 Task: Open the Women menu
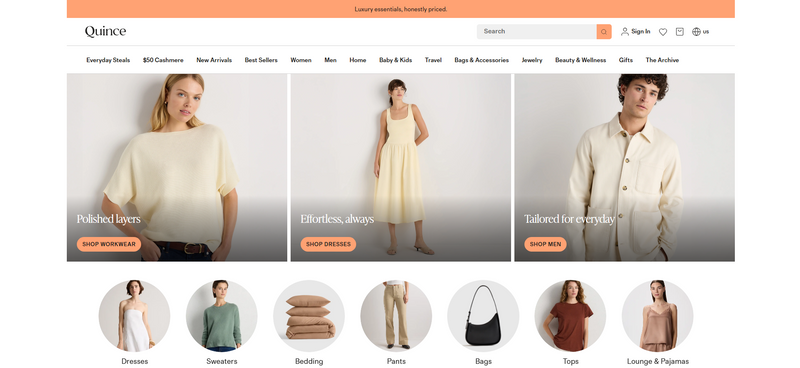301,60
